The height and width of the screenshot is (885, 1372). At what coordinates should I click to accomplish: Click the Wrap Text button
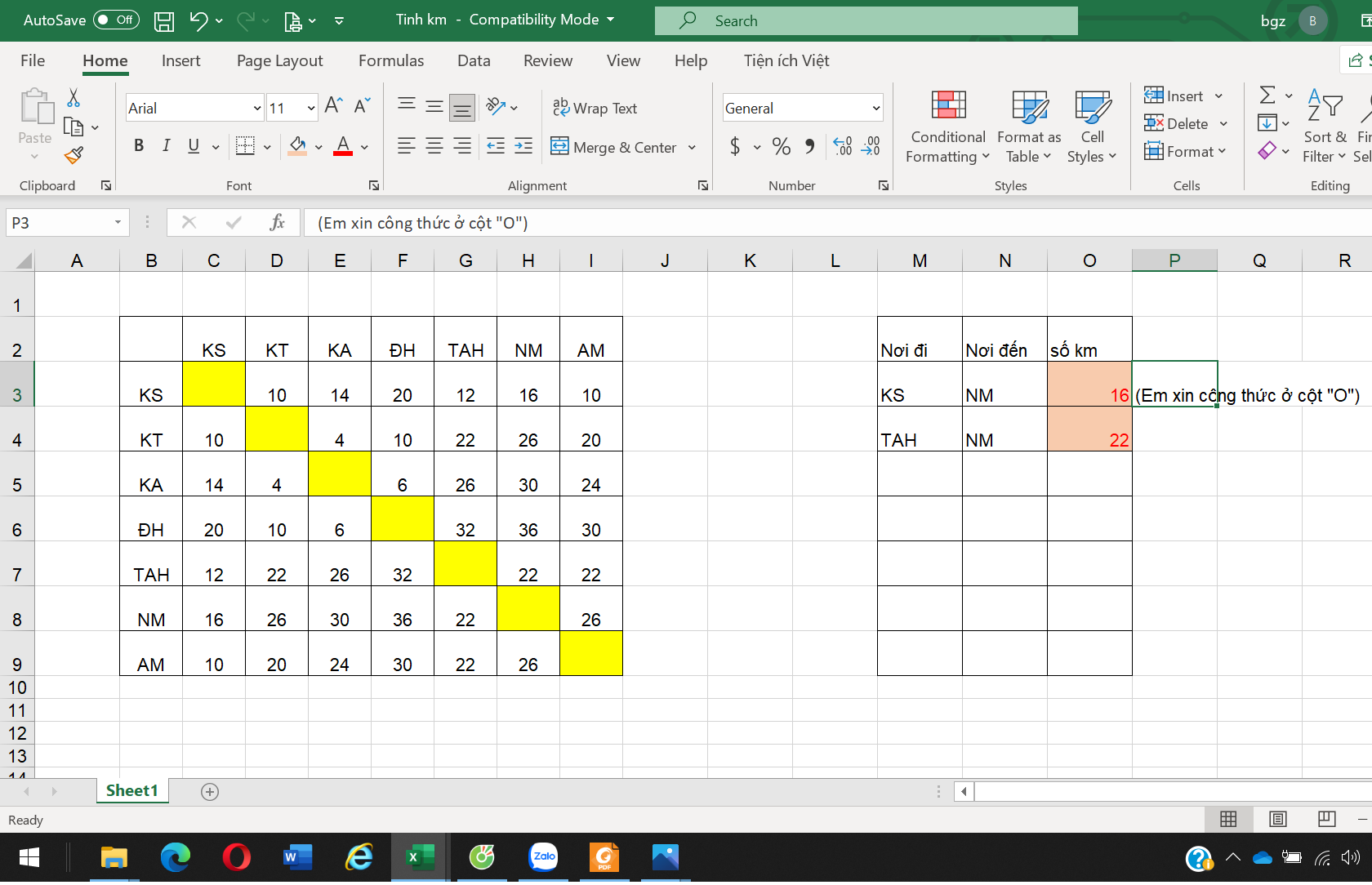tap(595, 109)
